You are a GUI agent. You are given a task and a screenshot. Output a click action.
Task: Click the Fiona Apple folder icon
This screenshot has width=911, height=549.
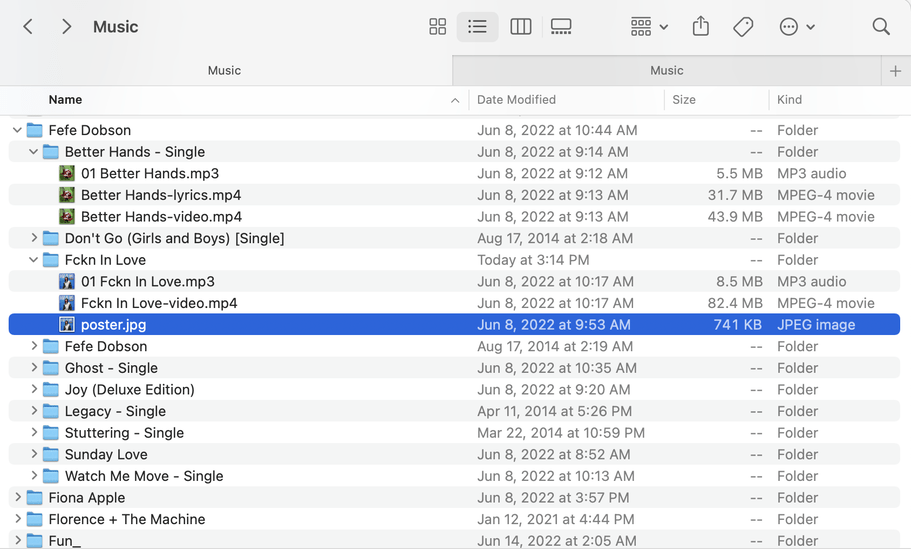click(34, 498)
